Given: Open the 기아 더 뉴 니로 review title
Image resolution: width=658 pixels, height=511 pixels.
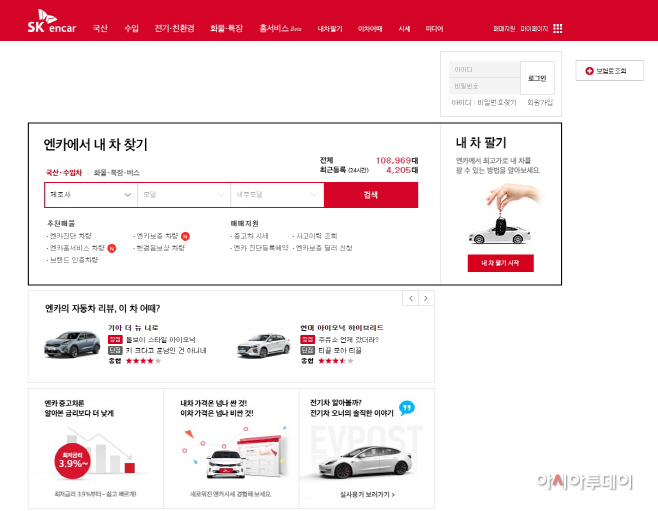Looking at the screenshot, I should [133, 328].
